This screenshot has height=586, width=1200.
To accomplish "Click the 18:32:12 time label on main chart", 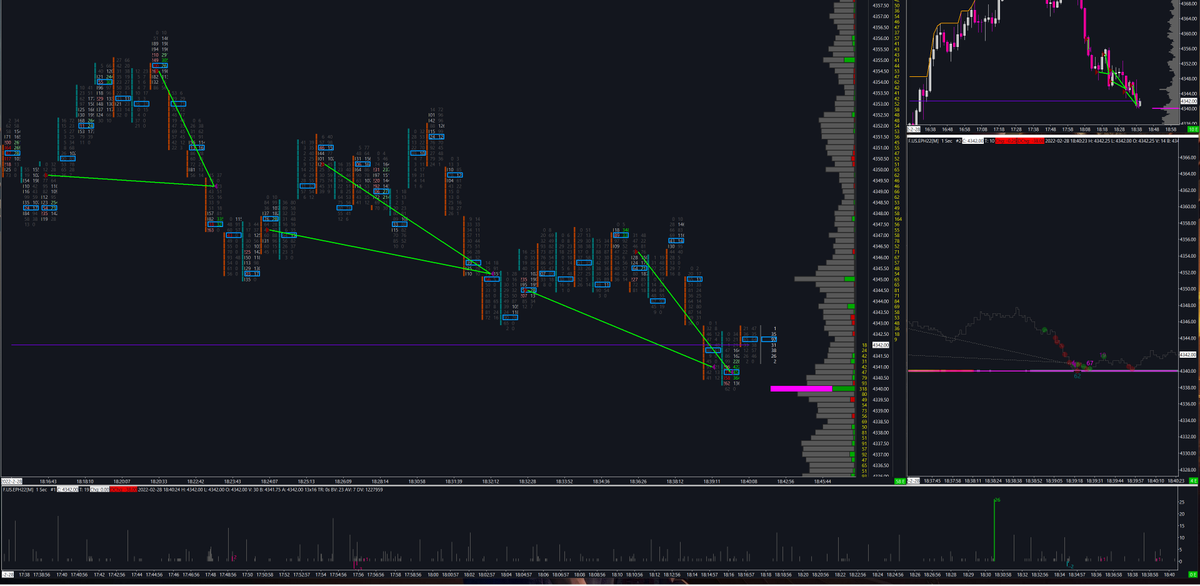I will [489, 481].
